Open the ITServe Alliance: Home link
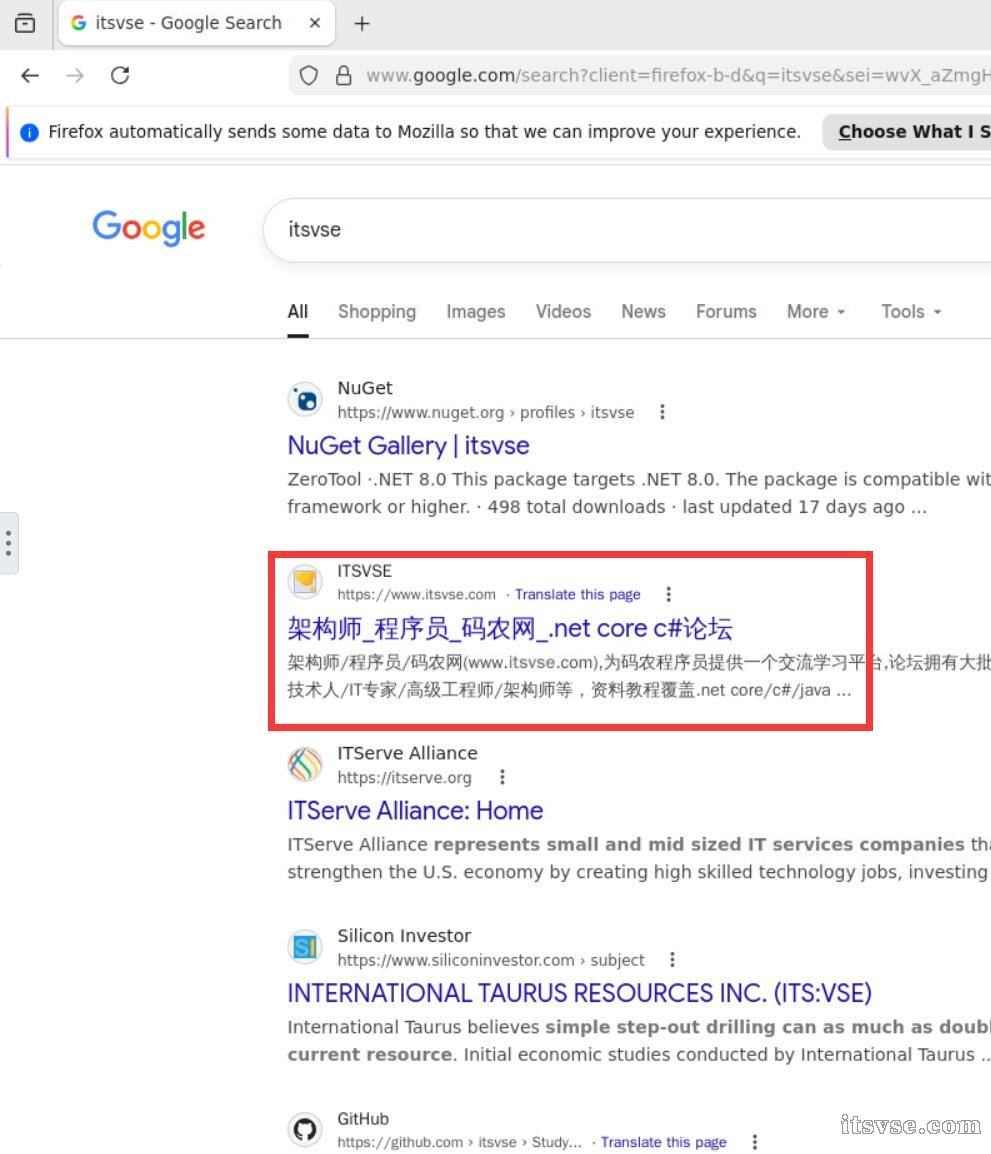The image size is (991, 1154). coord(415,811)
